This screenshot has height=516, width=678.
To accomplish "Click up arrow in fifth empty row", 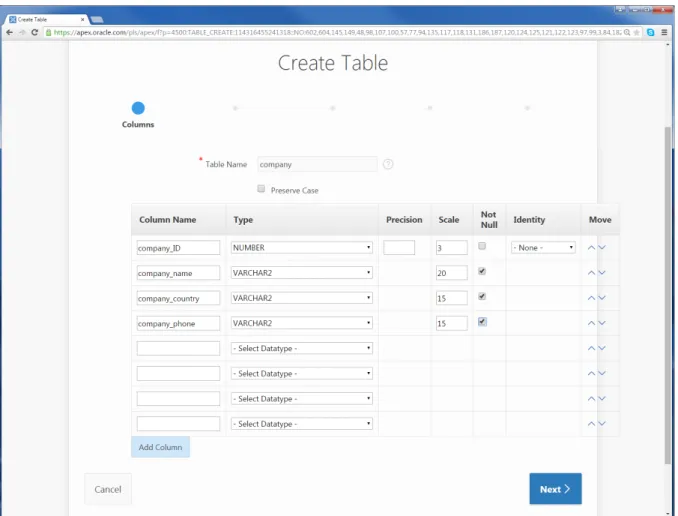I will pos(591,348).
